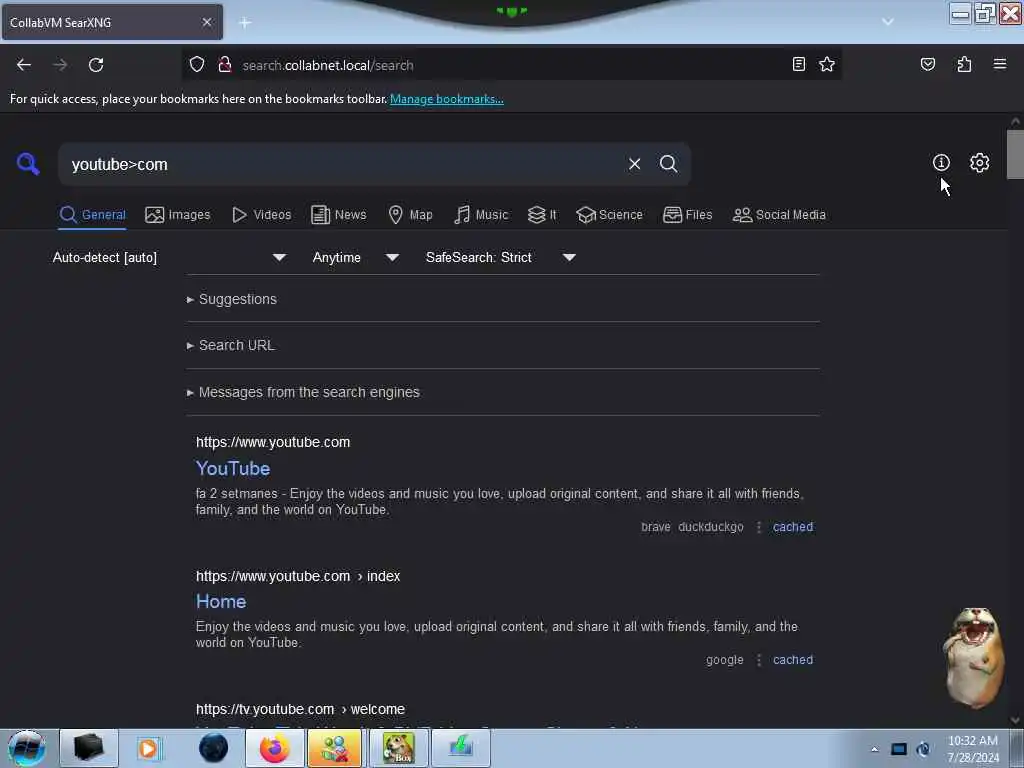Reload the current page
The height and width of the screenshot is (768, 1024).
pyautogui.click(x=96, y=65)
